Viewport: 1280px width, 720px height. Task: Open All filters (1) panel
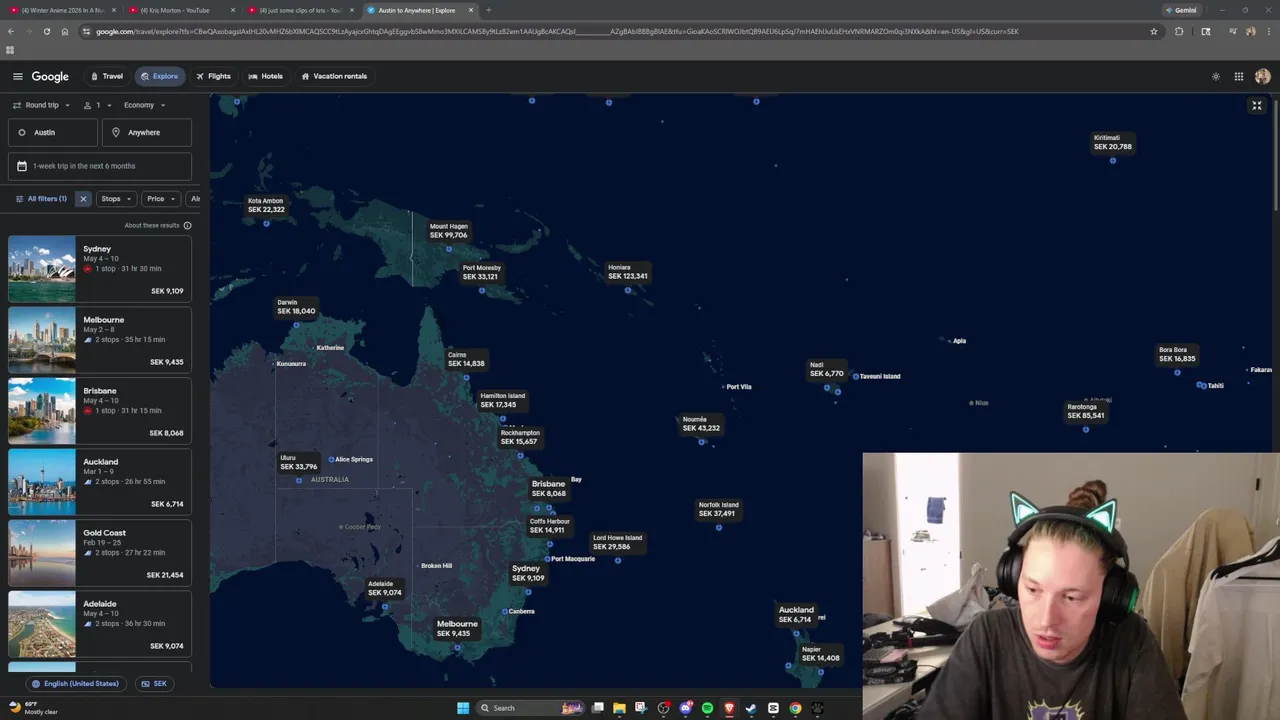click(x=41, y=199)
